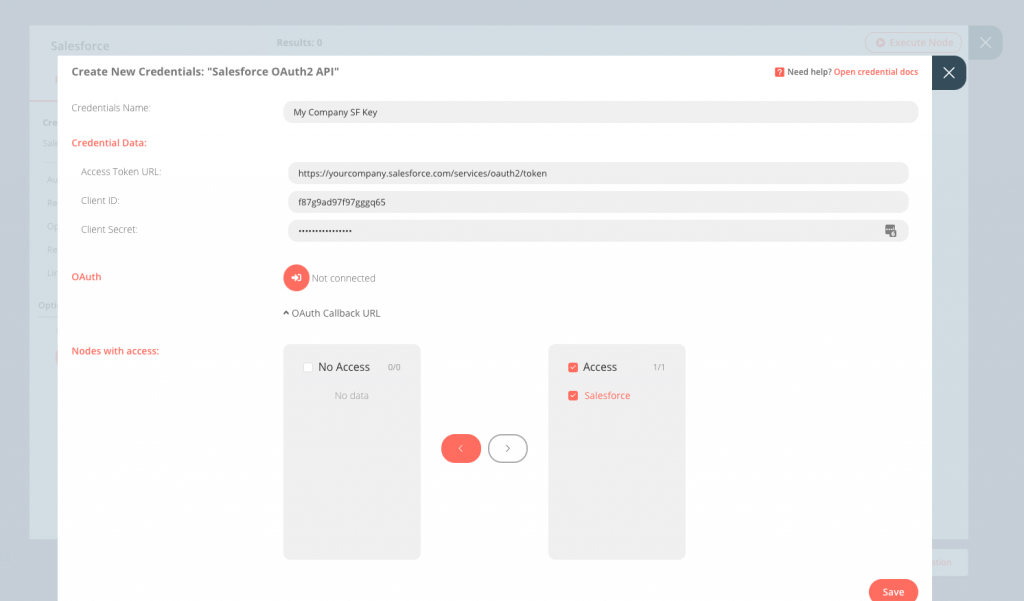Save the new credentials
Image resolution: width=1024 pixels, height=601 pixels.
[x=892, y=591]
